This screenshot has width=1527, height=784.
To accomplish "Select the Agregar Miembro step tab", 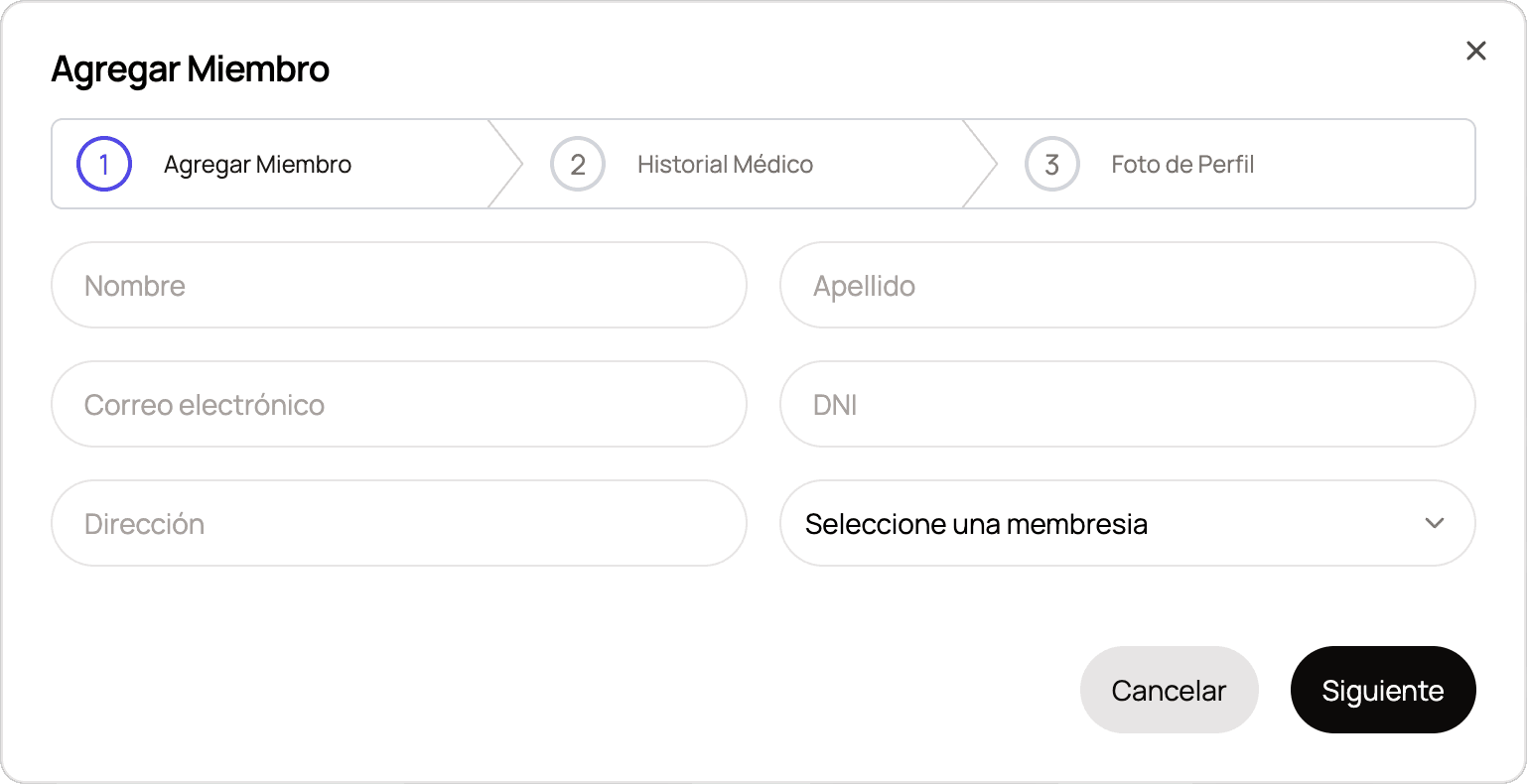I will (257, 164).
